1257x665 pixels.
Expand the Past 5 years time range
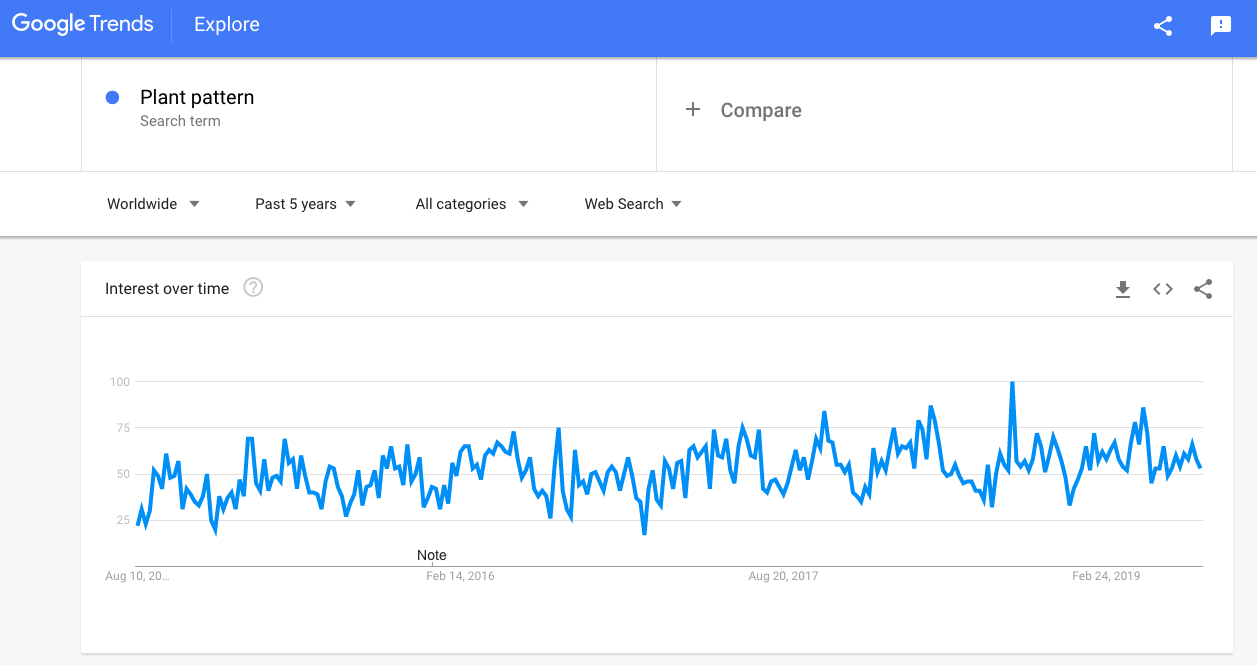click(306, 204)
